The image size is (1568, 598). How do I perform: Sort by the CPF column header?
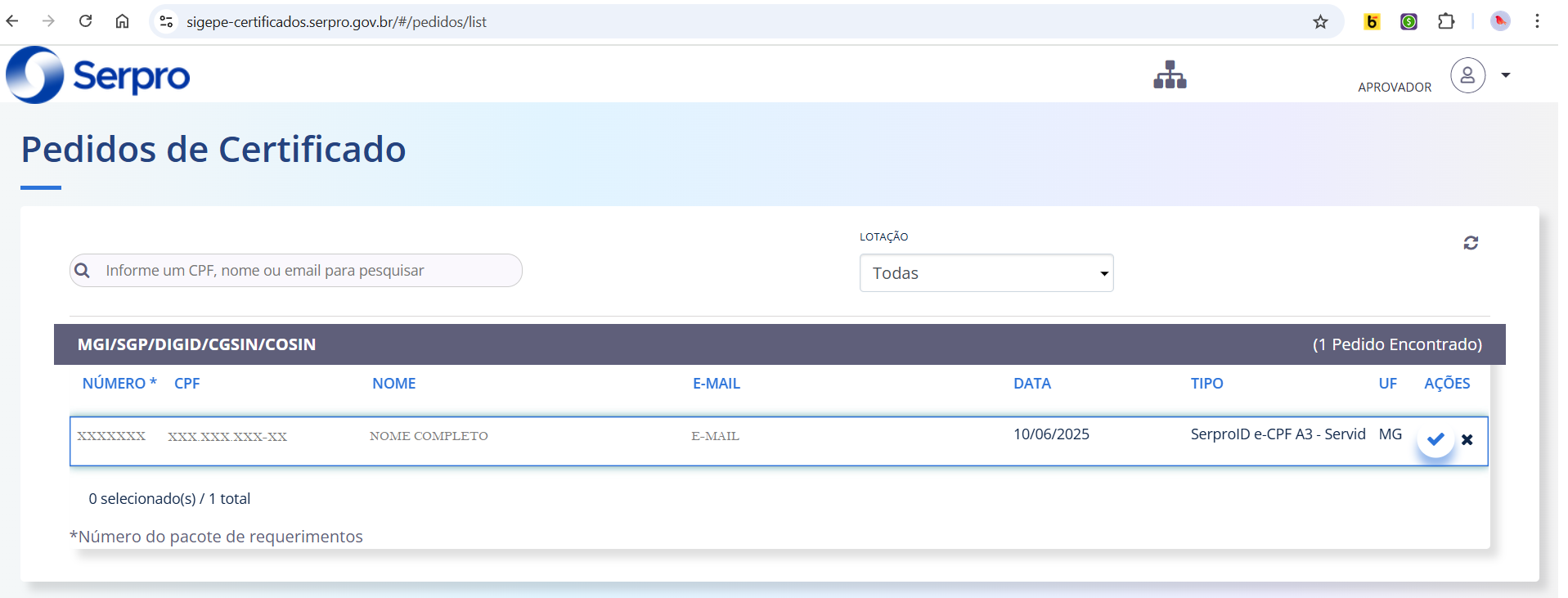pyautogui.click(x=187, y=384)
